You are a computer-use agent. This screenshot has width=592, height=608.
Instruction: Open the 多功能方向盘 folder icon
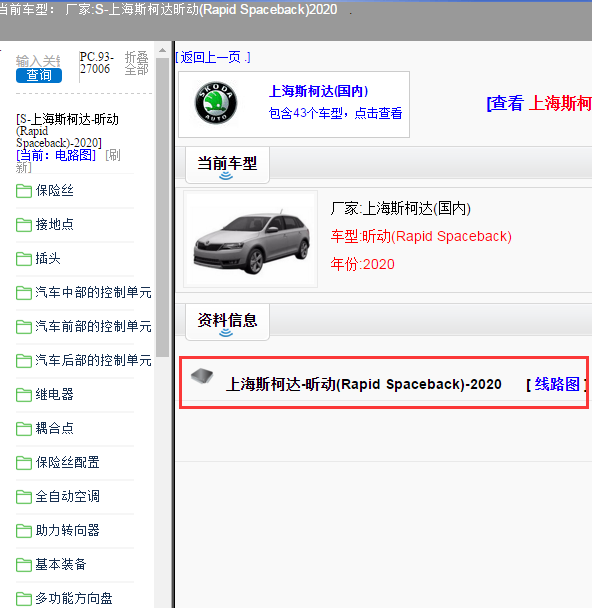[24, 599]
